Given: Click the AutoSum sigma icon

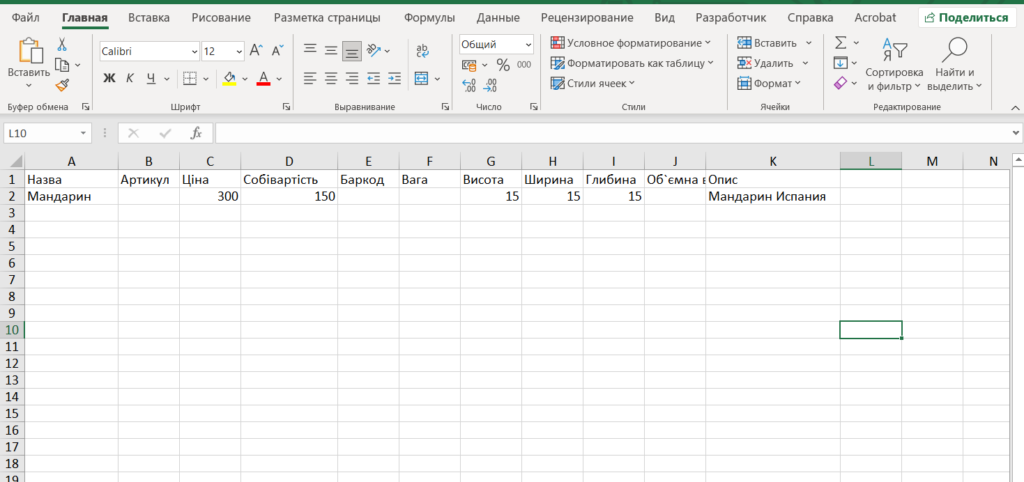Looking at the screenshot, I should click(x=841, y=43).
